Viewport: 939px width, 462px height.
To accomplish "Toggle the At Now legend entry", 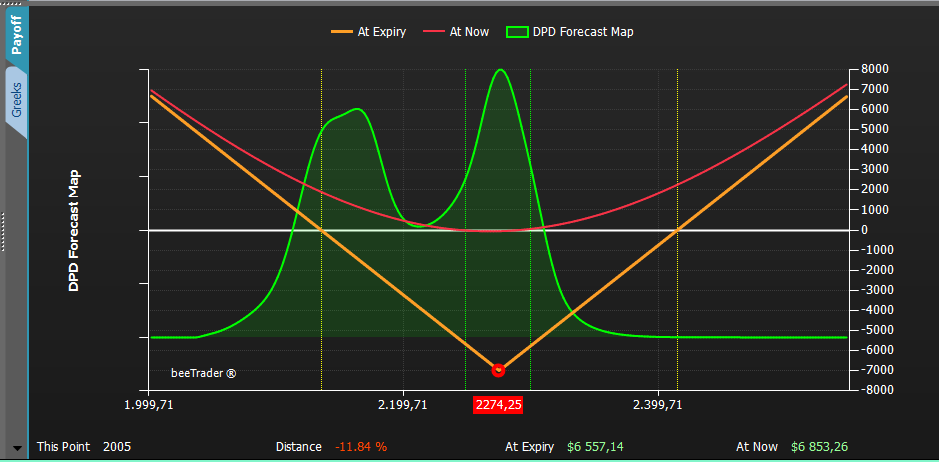I will coord(456,32).
